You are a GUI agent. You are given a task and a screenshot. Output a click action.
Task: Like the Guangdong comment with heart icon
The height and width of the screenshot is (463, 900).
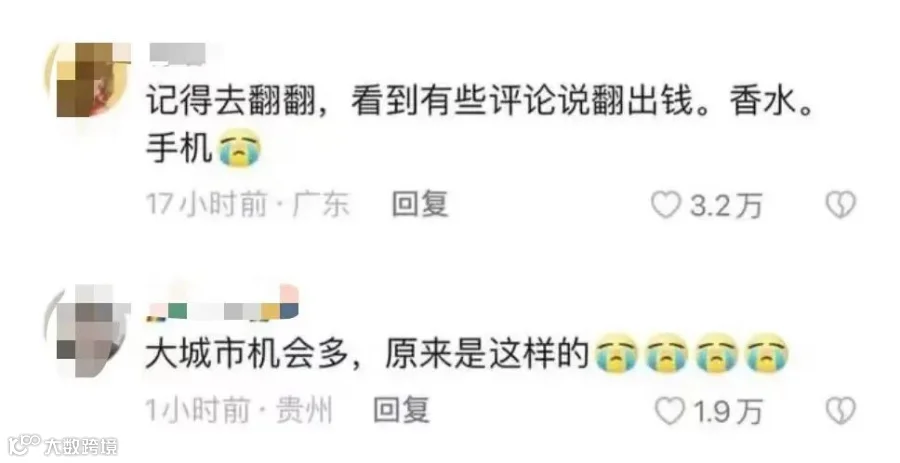666,204
